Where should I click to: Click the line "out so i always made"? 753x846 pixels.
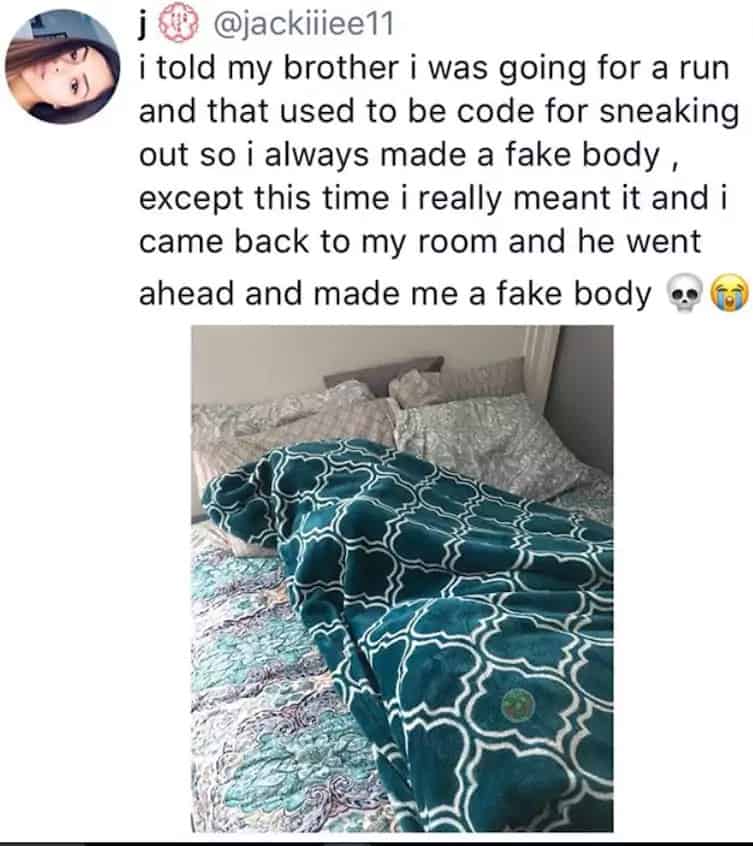click(408, 155)
